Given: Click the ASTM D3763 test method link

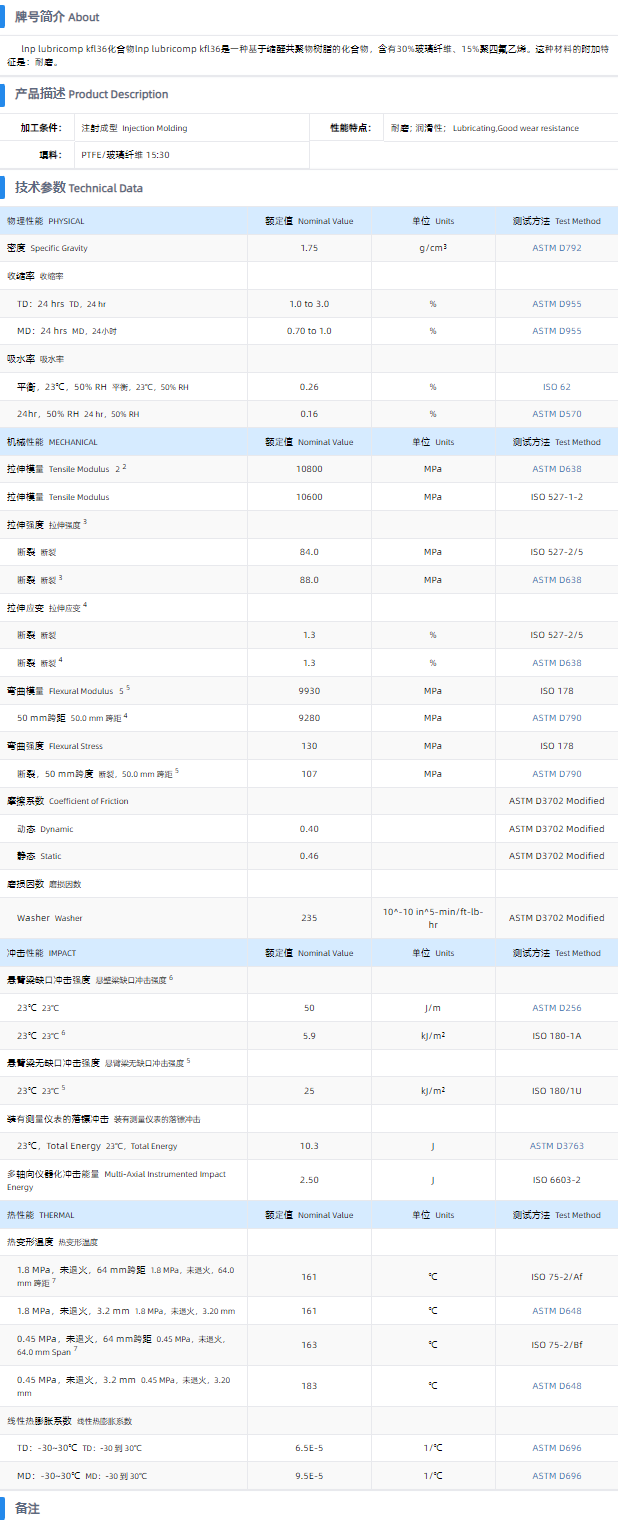Looking at the screenshot, I should pyautogui.click(x=556, y=1146).
